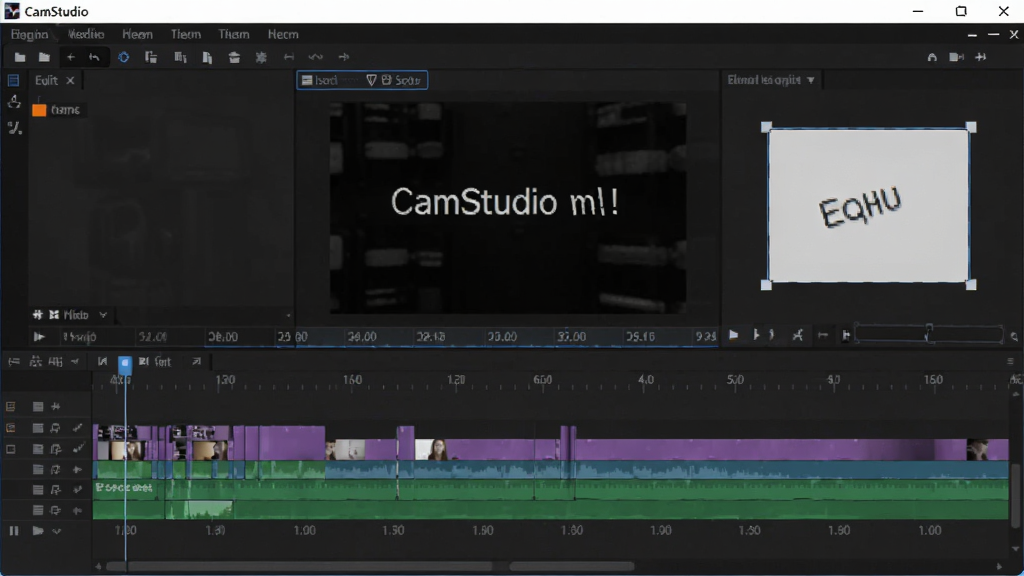Open the blue list panel icon in sidebar

(13, 80)
